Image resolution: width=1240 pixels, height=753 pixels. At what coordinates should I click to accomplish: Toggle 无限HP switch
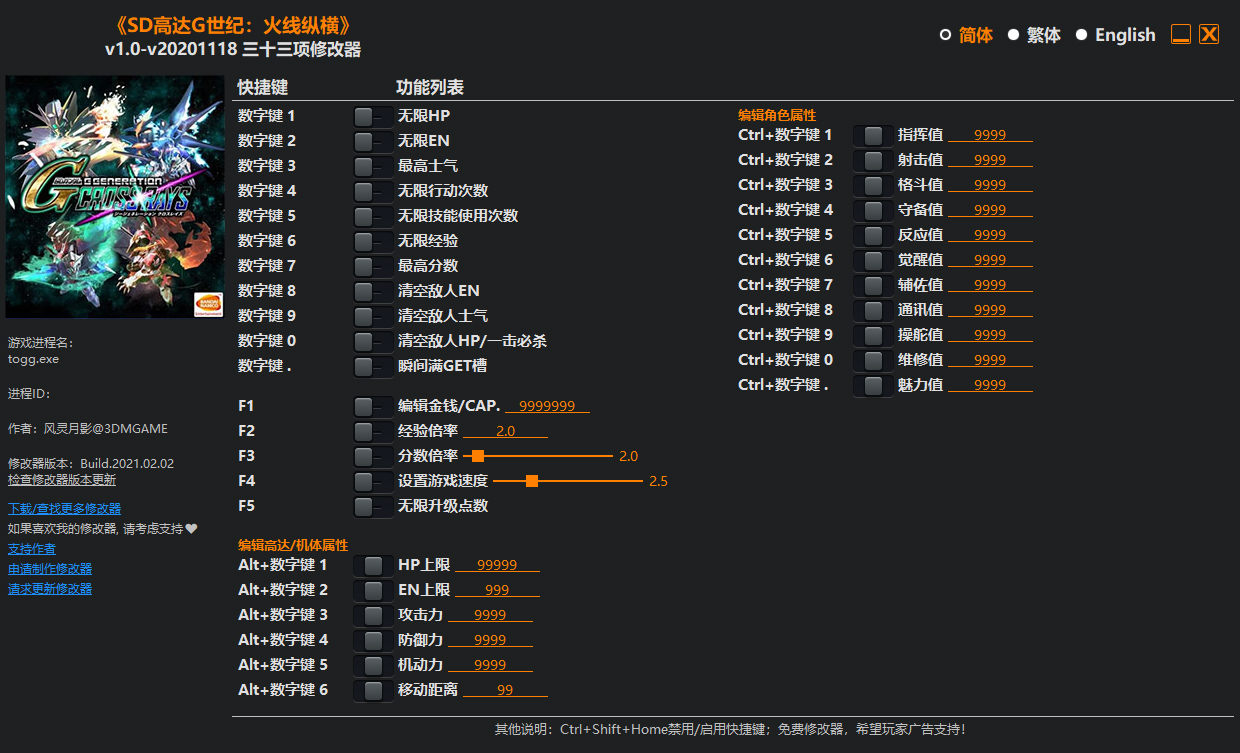[373, 116]
